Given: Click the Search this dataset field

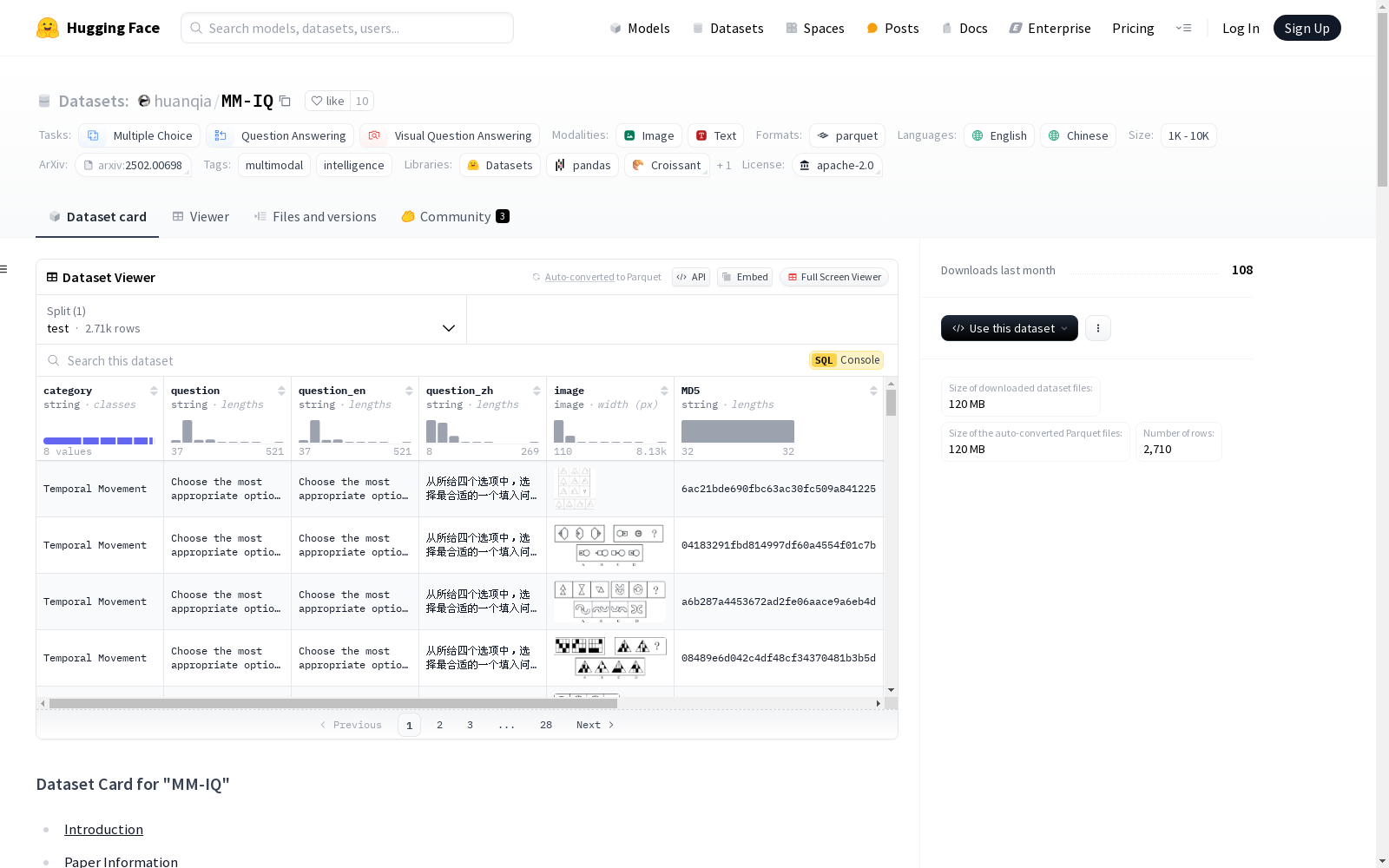Looking at the screenshot, I should click(x=423, y=360).
